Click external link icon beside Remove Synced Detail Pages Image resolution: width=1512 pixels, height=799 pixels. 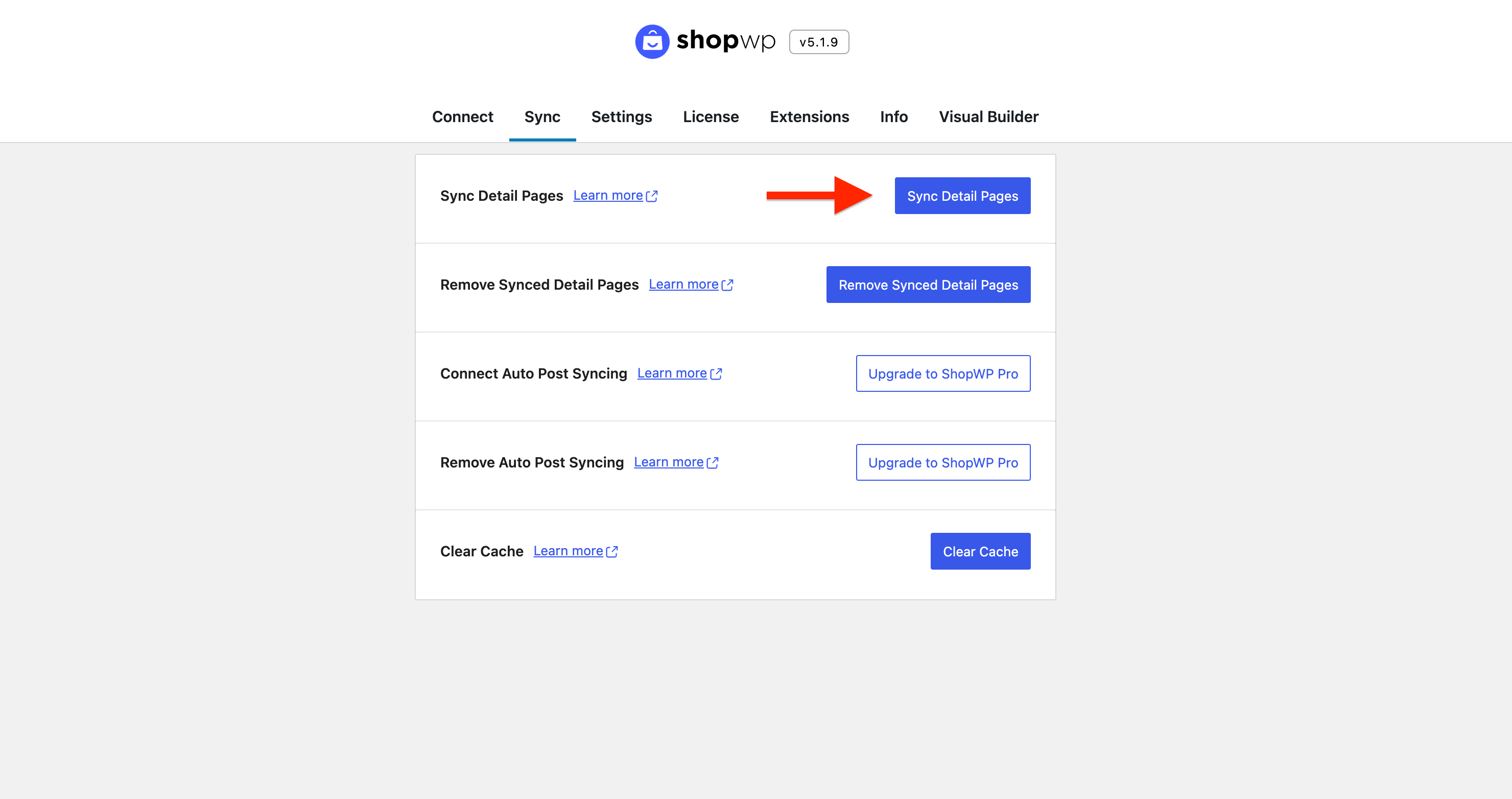tap(727, 285)
